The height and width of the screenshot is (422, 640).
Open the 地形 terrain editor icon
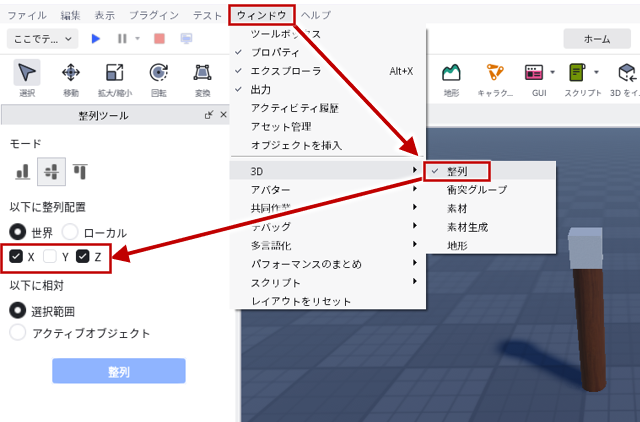(x=451, y=73)
